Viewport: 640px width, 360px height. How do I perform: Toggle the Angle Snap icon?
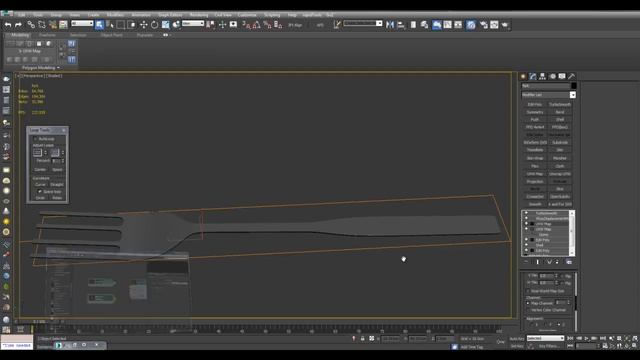(257, 25)
